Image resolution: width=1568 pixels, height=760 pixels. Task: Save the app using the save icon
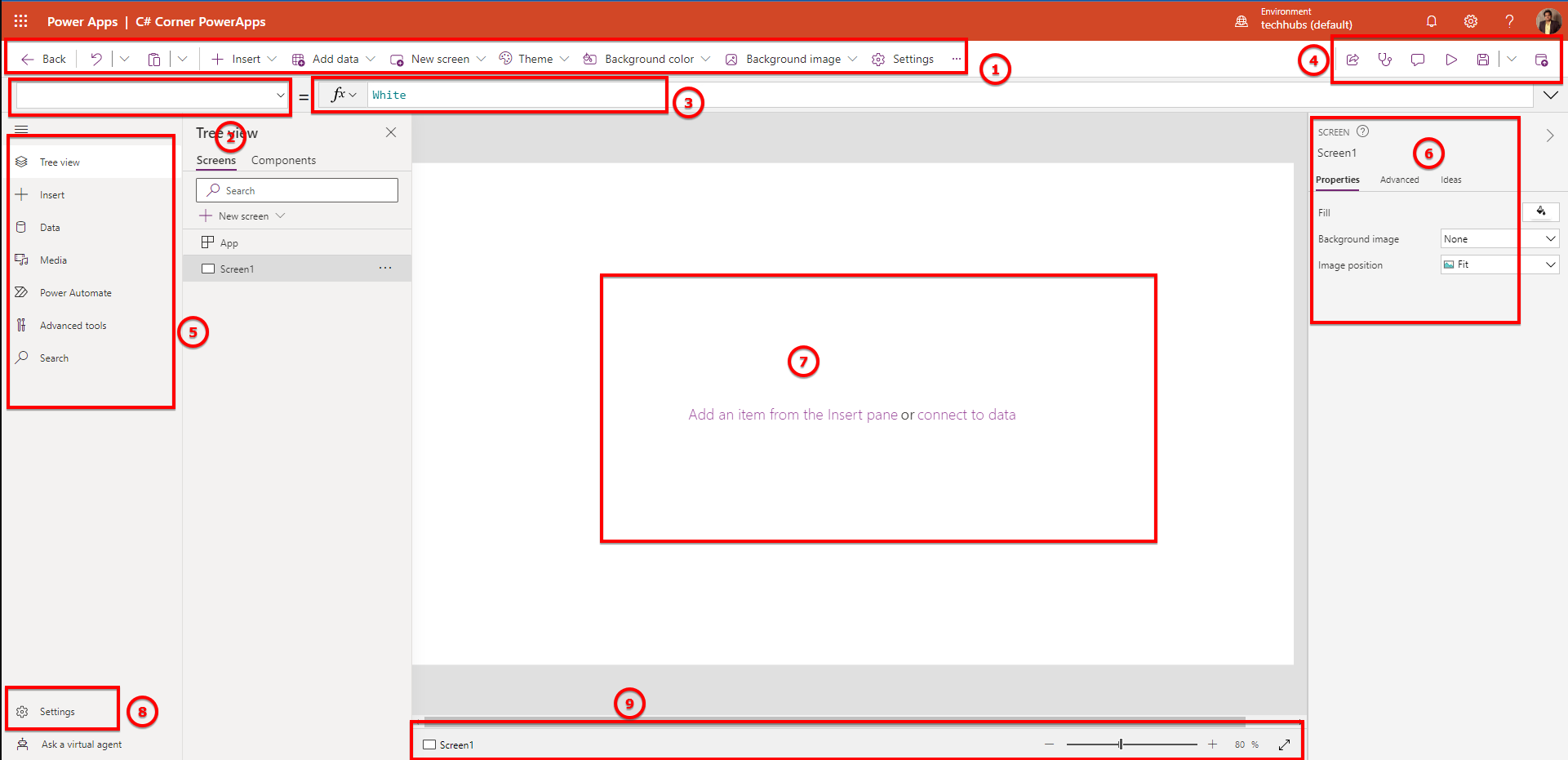[x=1483, y=59]
